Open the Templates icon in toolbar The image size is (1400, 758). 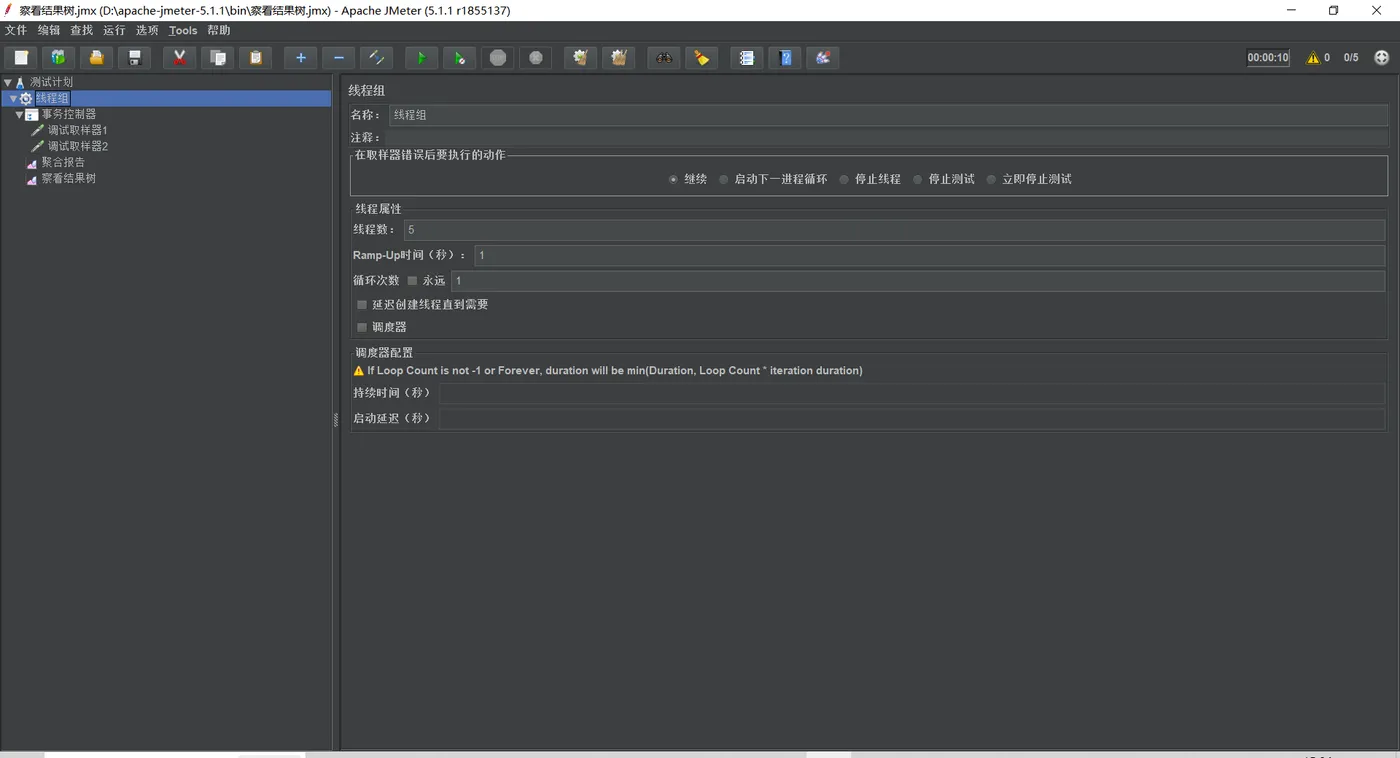click(x=59, y=58)
